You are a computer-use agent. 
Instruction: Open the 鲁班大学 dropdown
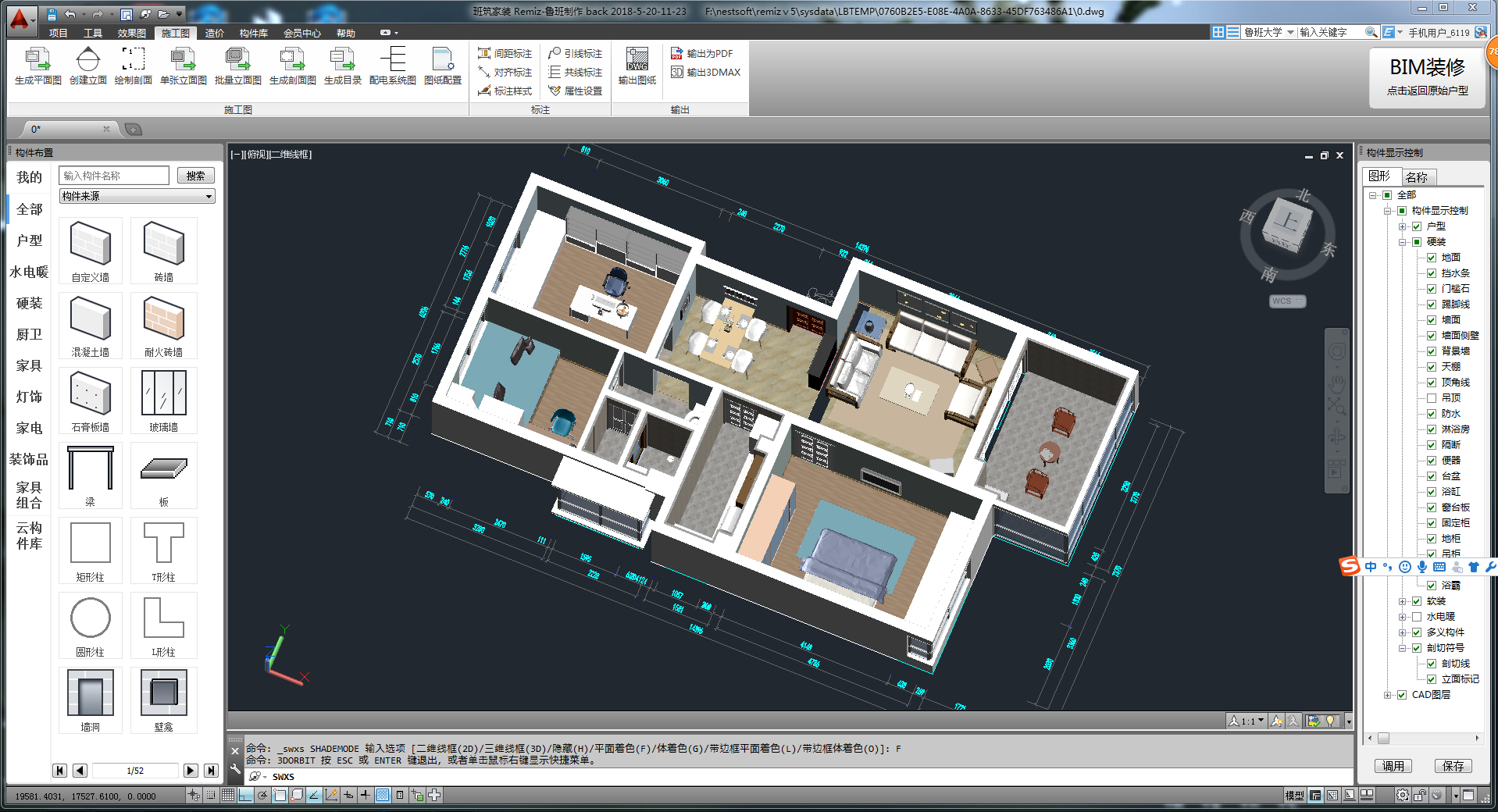[x=1269, y=32]
